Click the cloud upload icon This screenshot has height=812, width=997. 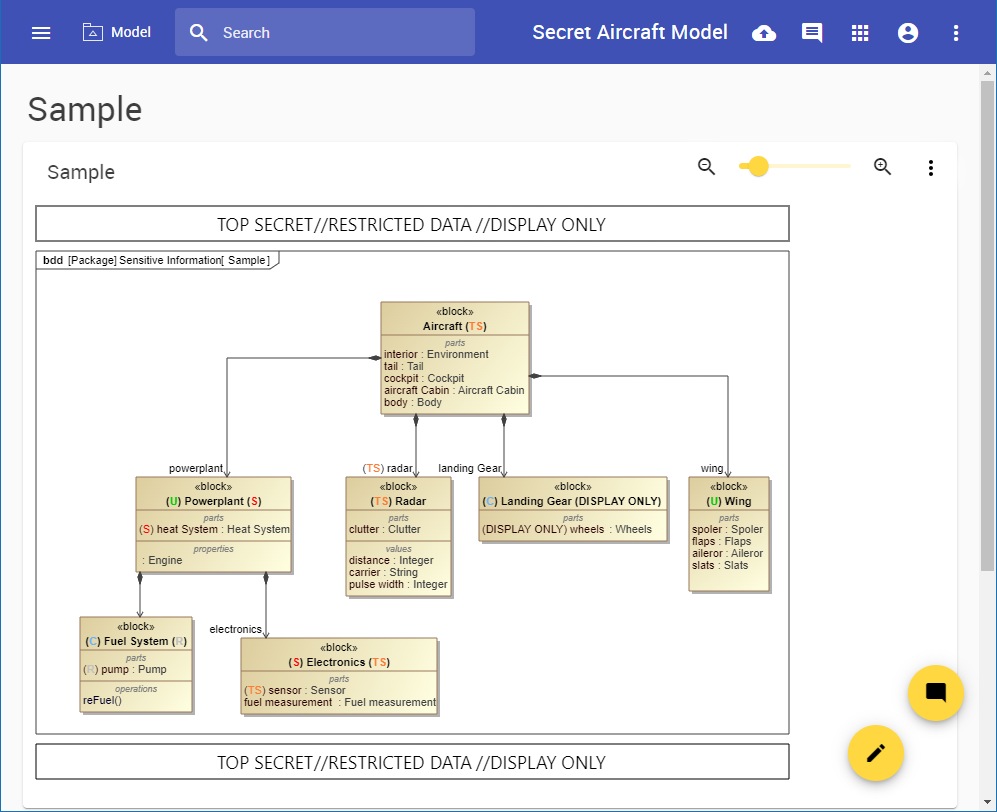coord(764,33)
